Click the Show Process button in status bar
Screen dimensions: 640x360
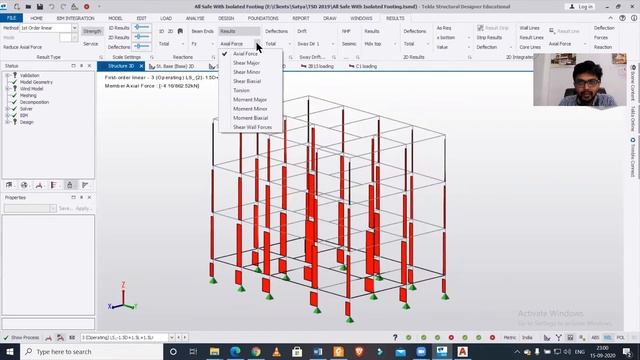22,338
